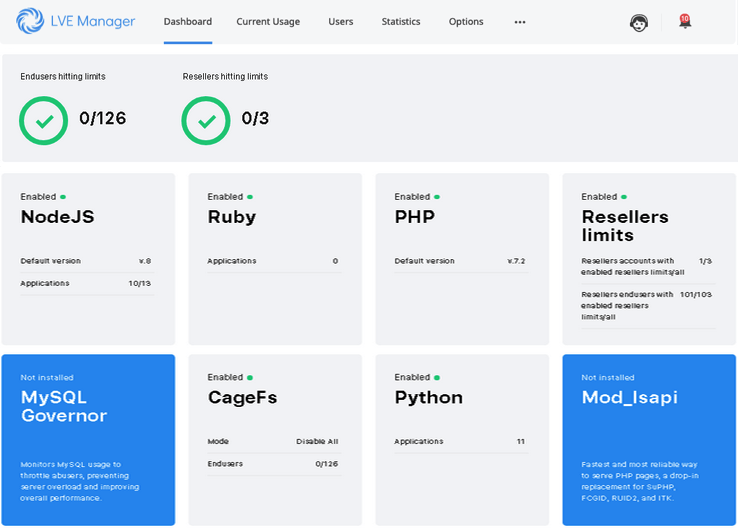Open the notifications bell icon
Image resolution: width=738 pixels, height=528 pixels.
click(x=685, y=21)
